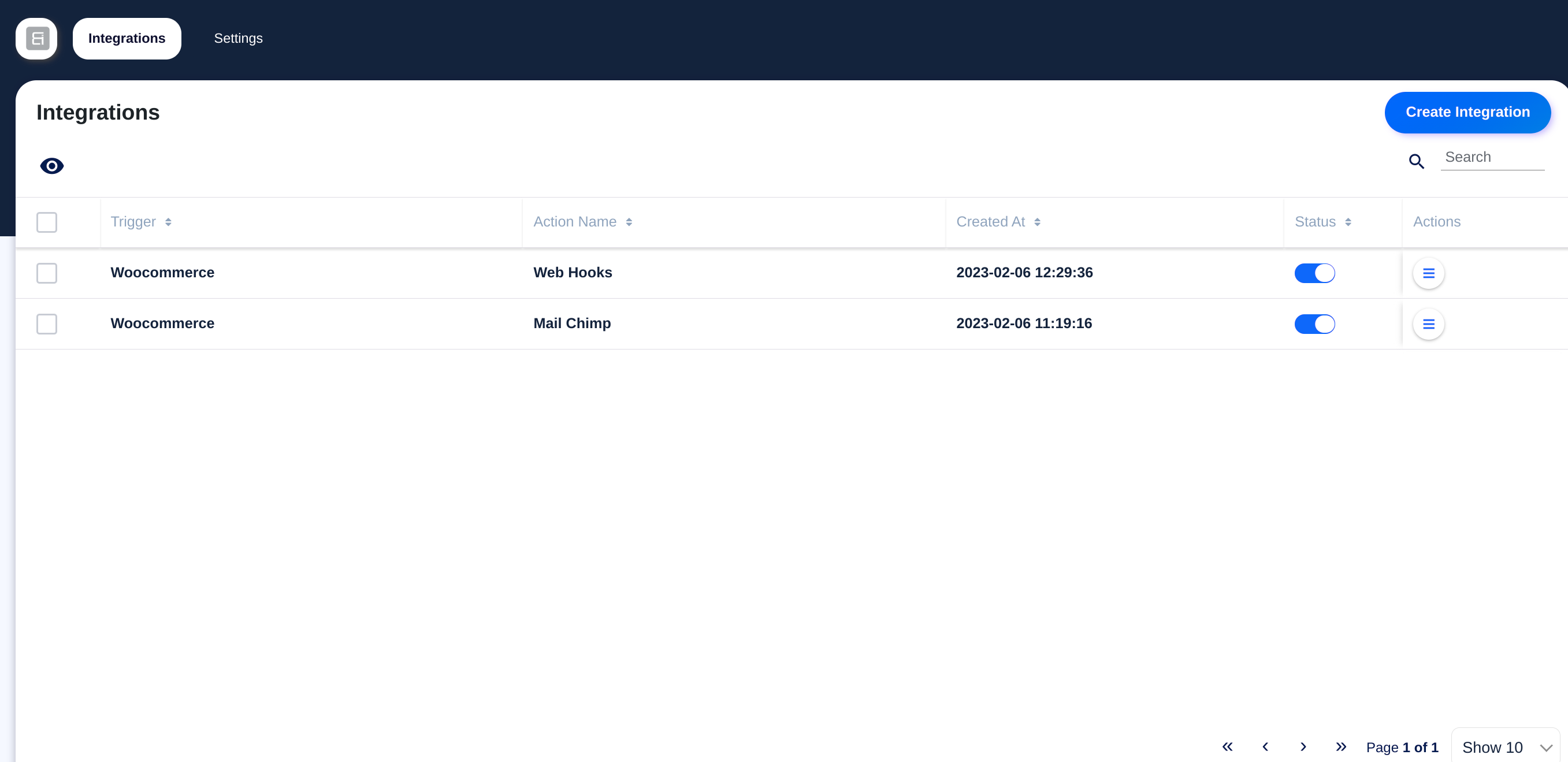The height and width of the screenshot is (762, 1568).
Task: Click Mail Chimp action name
Action: (x=572, y=324)
